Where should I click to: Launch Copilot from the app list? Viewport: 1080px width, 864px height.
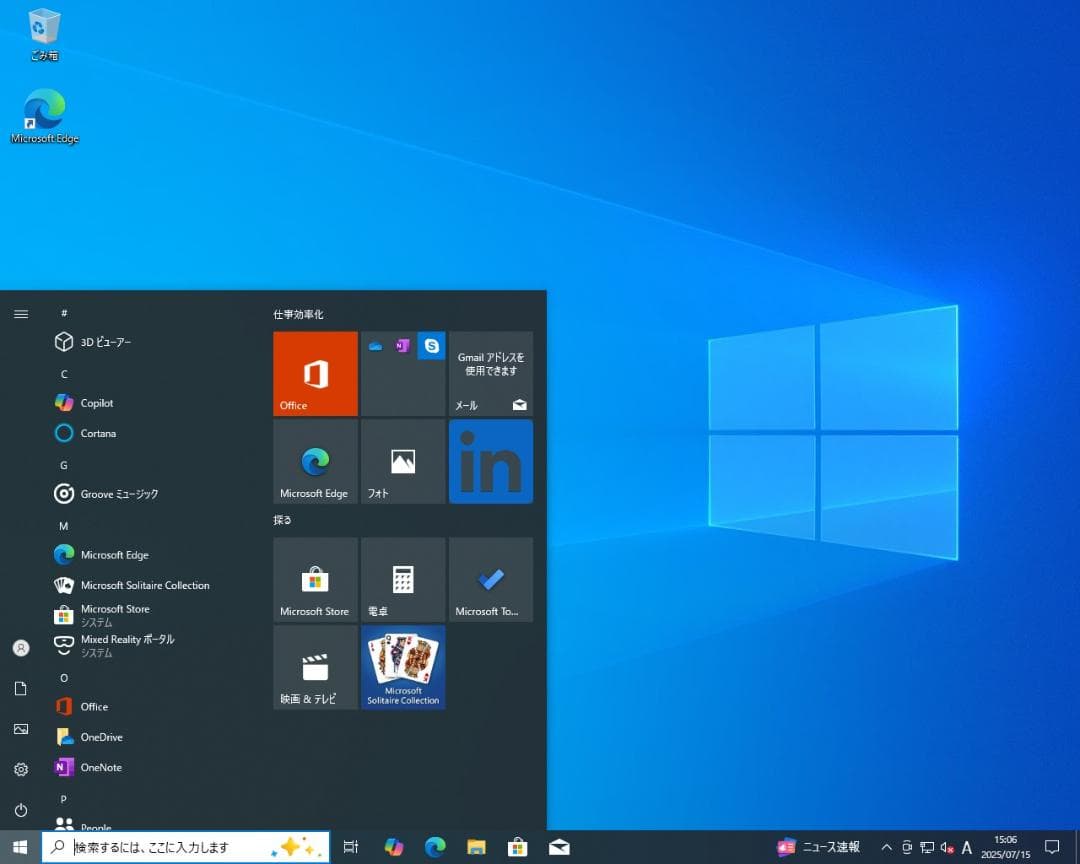point(97,403)
